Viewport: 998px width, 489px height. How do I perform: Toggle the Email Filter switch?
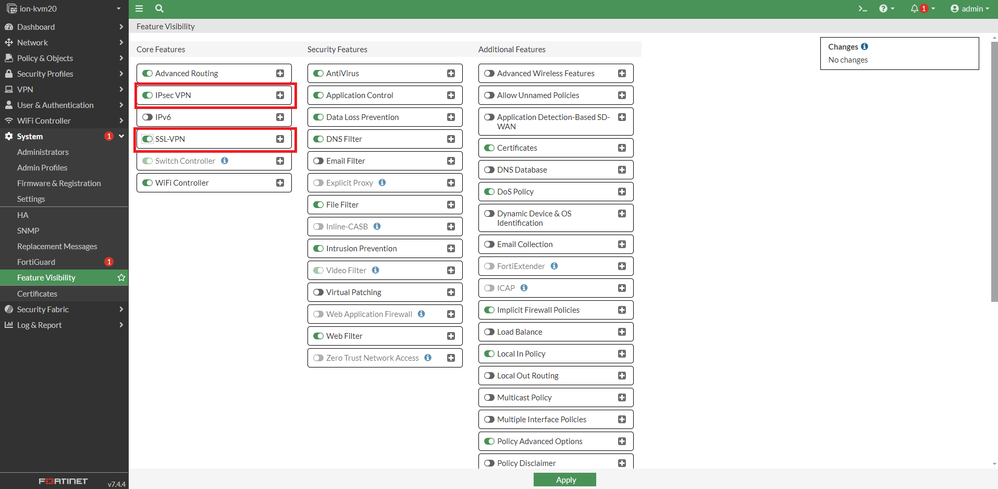318,161
